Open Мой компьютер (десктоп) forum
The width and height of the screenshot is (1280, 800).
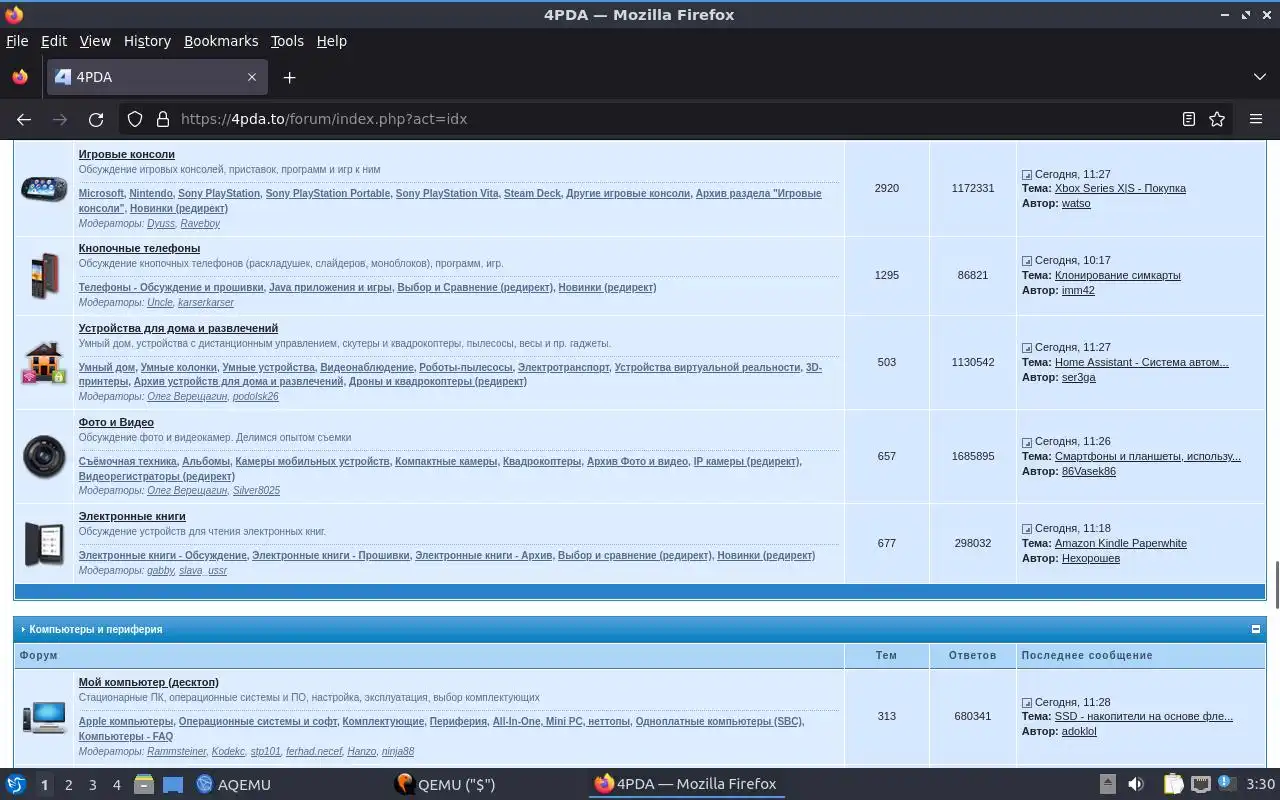click(149, 682)
